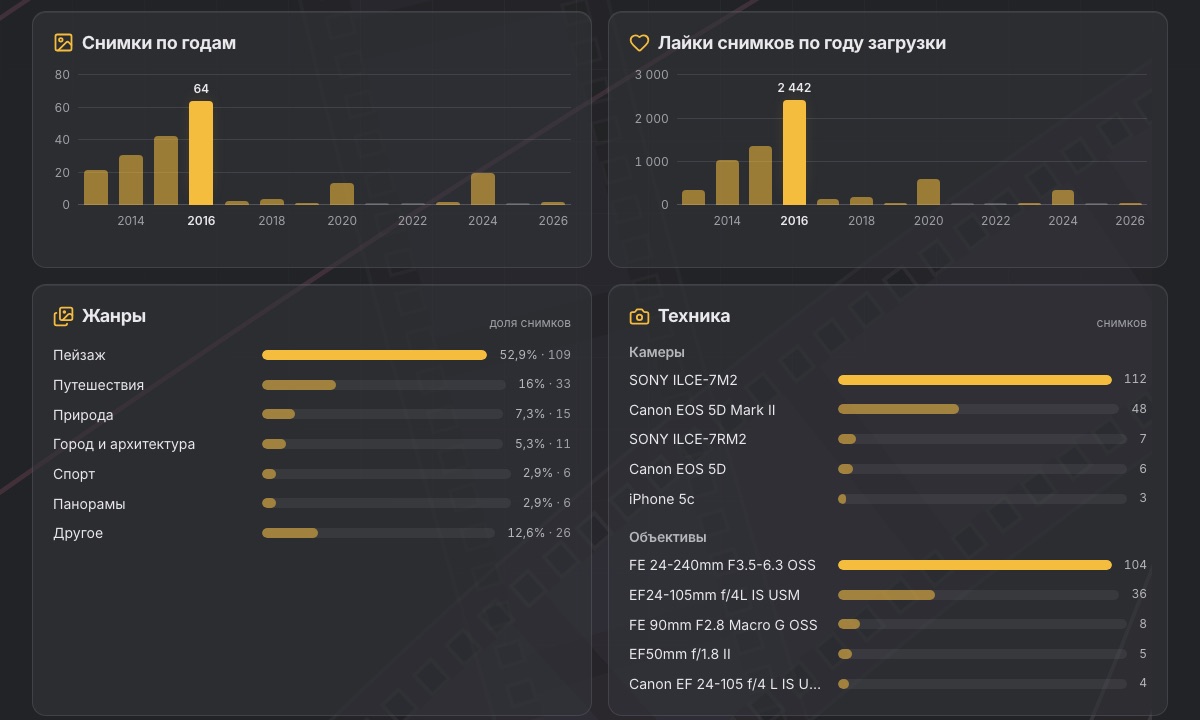
Task: Select the "Canon EOS 5D Mark II" camera name
Action: 702,410
